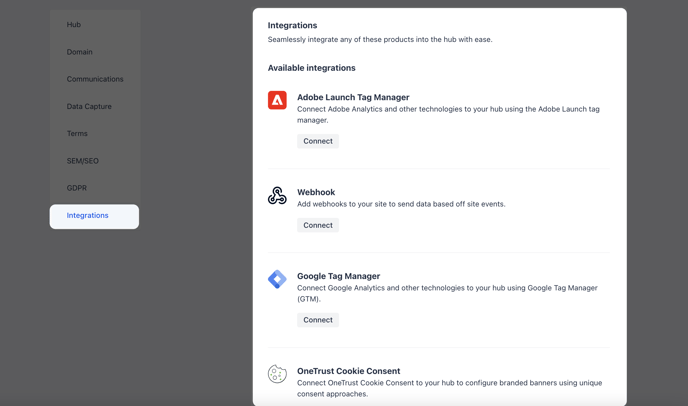Viewport: 688px width, 406px height.
Task: Click the Google Tag Manager heading
Action: tap(338, 276)
